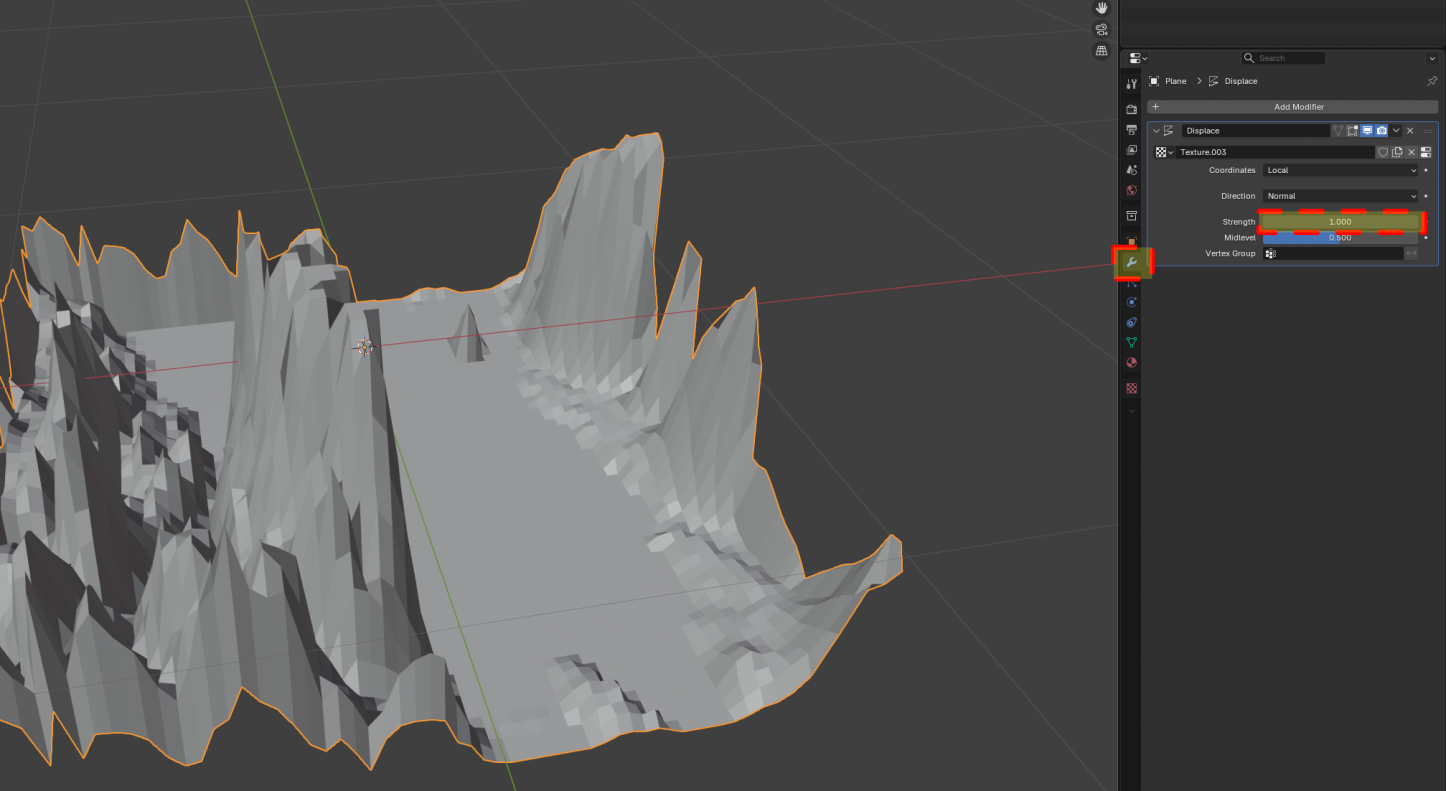Toggle modifier show in edit mode
Viewport: 1446px width, 791px height.
point(1352,131)
